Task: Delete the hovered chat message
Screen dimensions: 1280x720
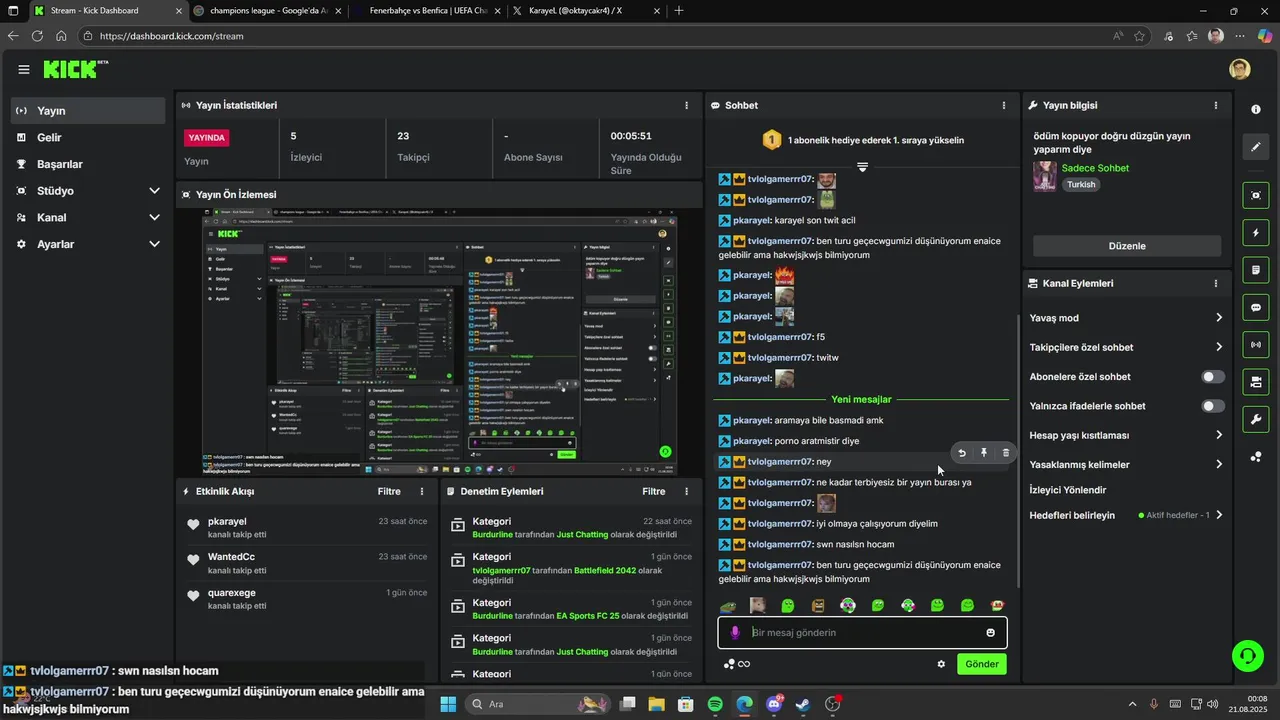Action: 1006,453
